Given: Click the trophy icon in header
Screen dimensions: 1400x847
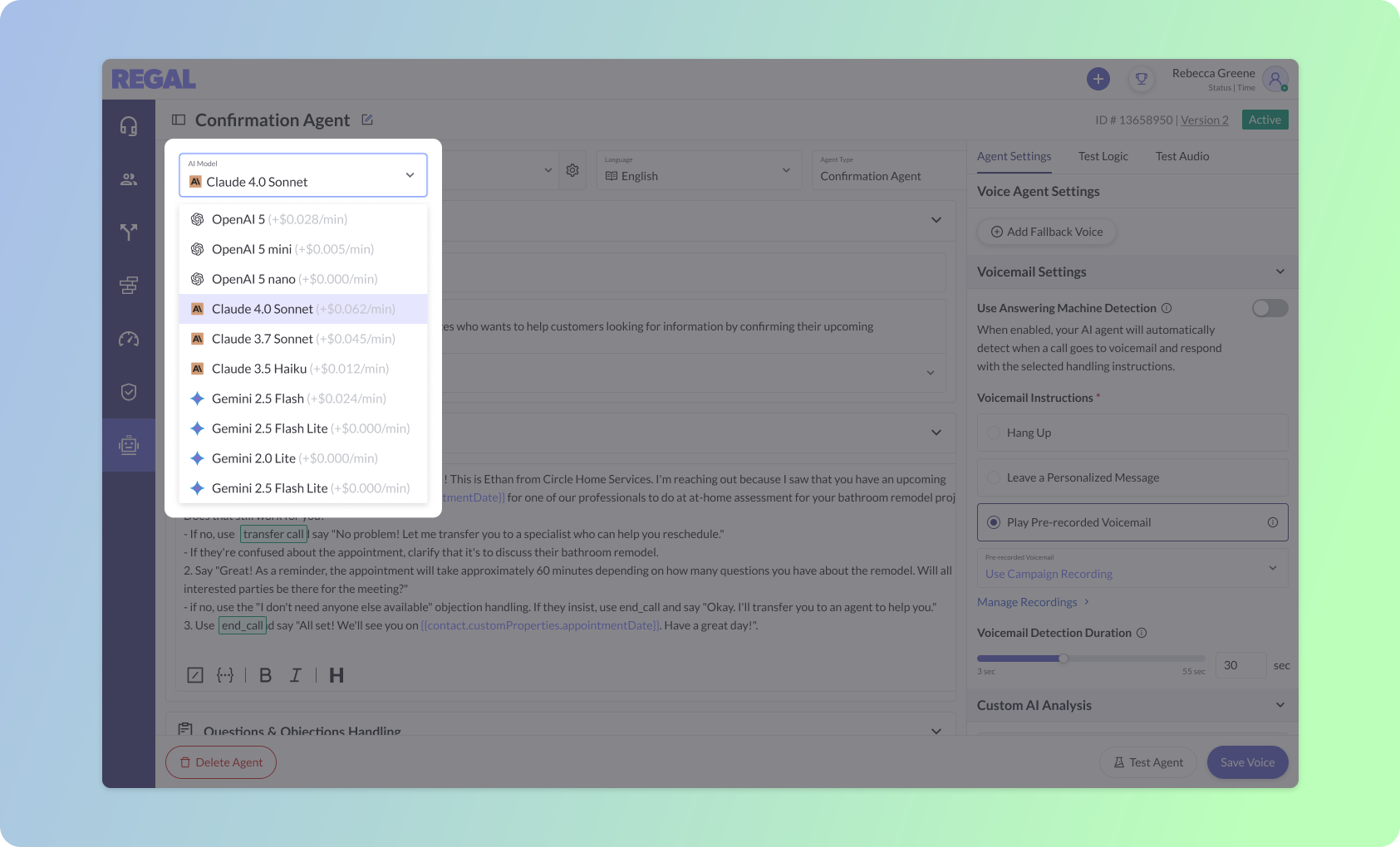Looking at the screenshot, I should [x=1142, y=79].
